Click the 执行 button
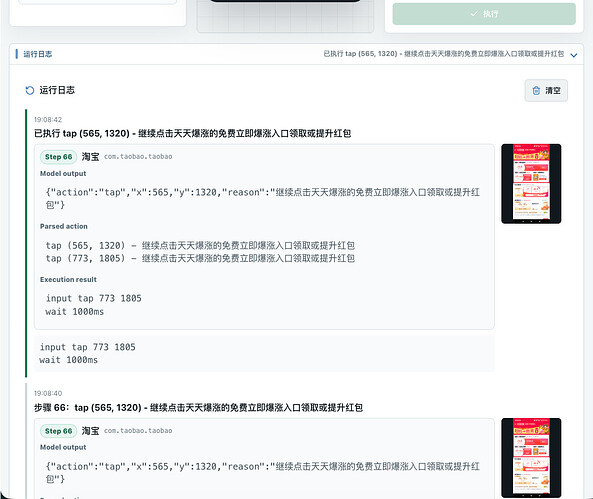The image size is (593, 499). pyautogui.click(x=484, y=14)
